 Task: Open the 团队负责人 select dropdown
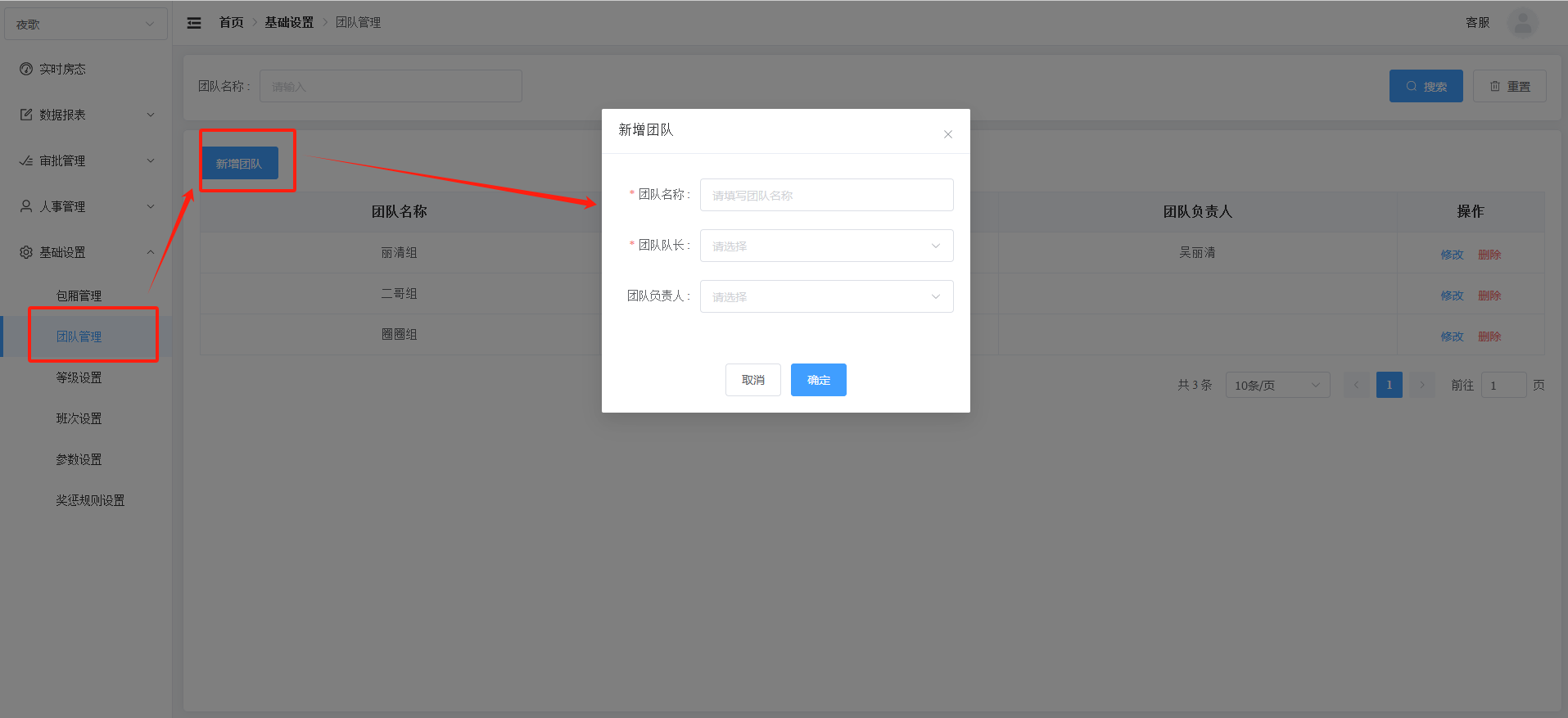point(826,296)
